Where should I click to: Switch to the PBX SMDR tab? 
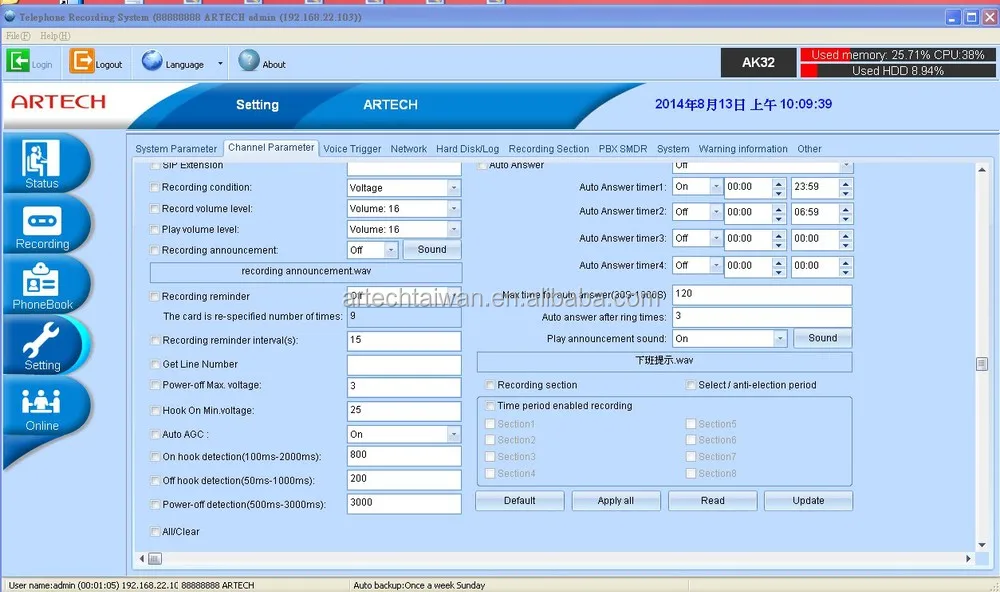click(x=622, y=149)
